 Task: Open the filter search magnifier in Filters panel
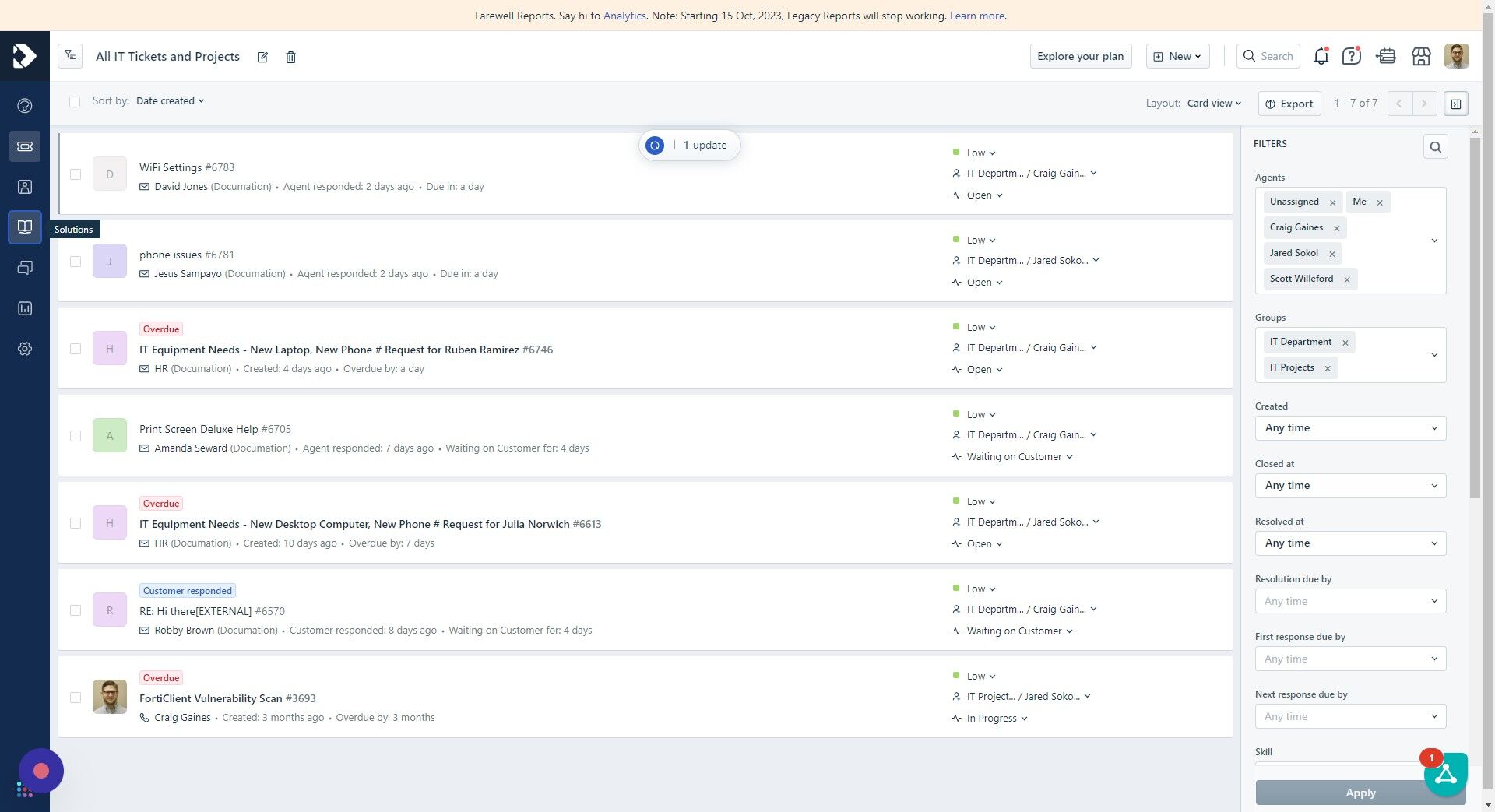[1435, 146]
